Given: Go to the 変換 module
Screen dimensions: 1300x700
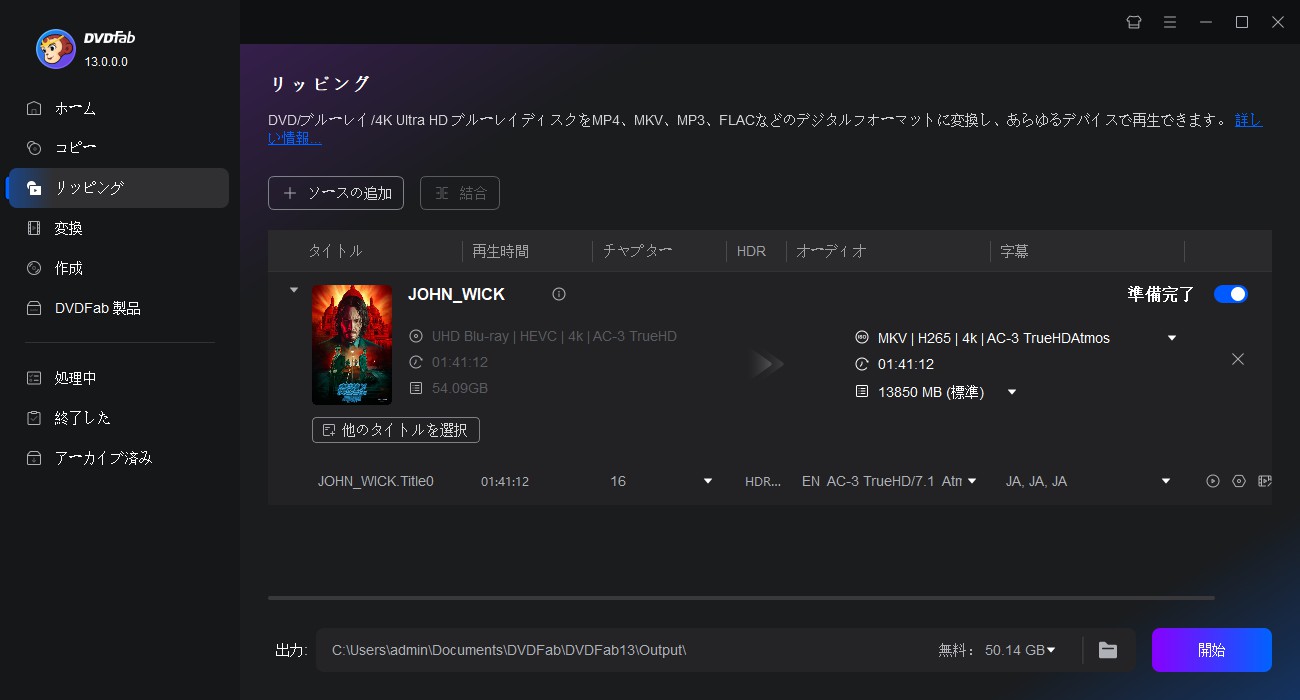Looking at the screenshot, I should [119, 228].
